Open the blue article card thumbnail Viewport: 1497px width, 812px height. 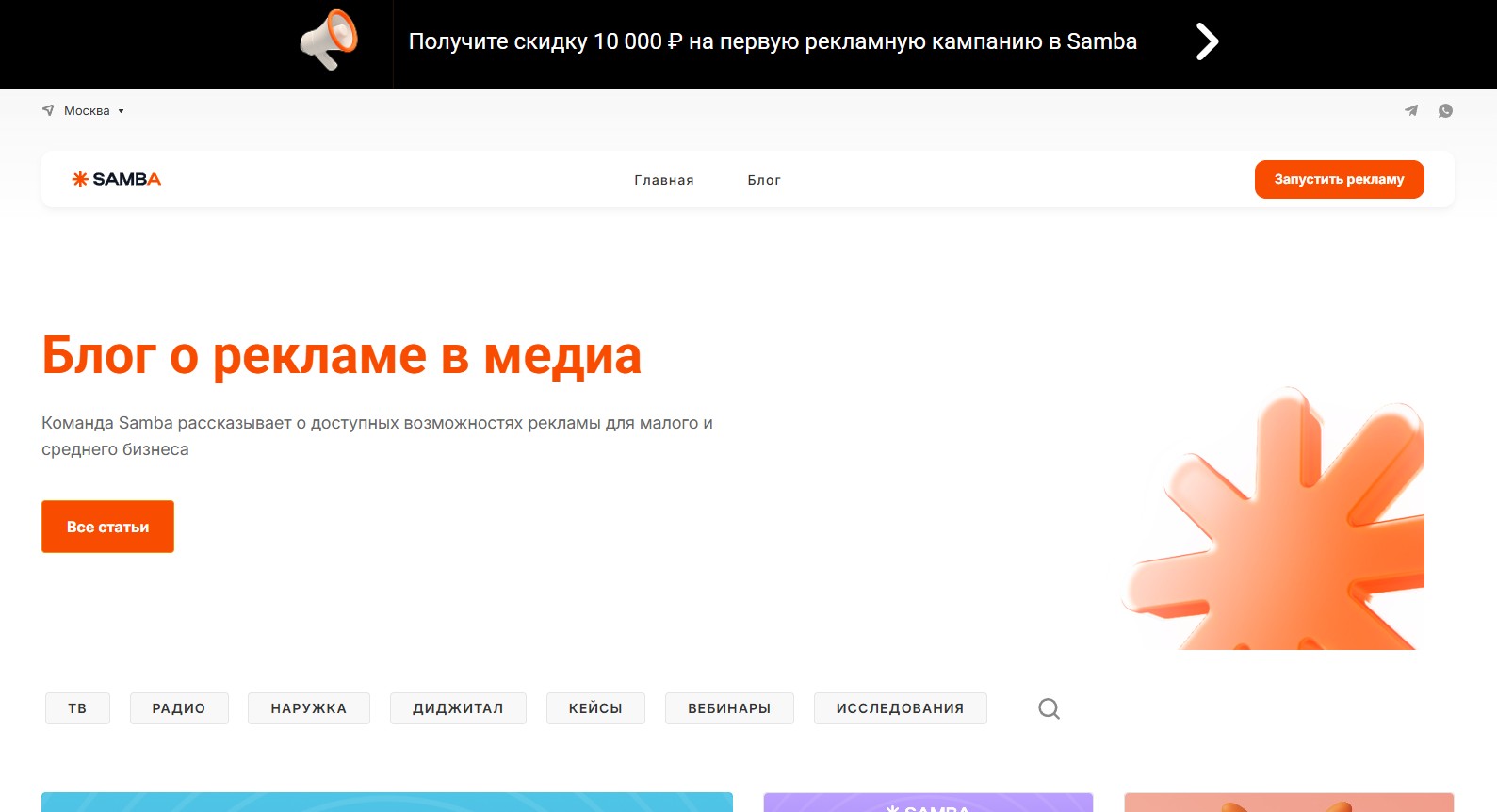click(387, 802)
